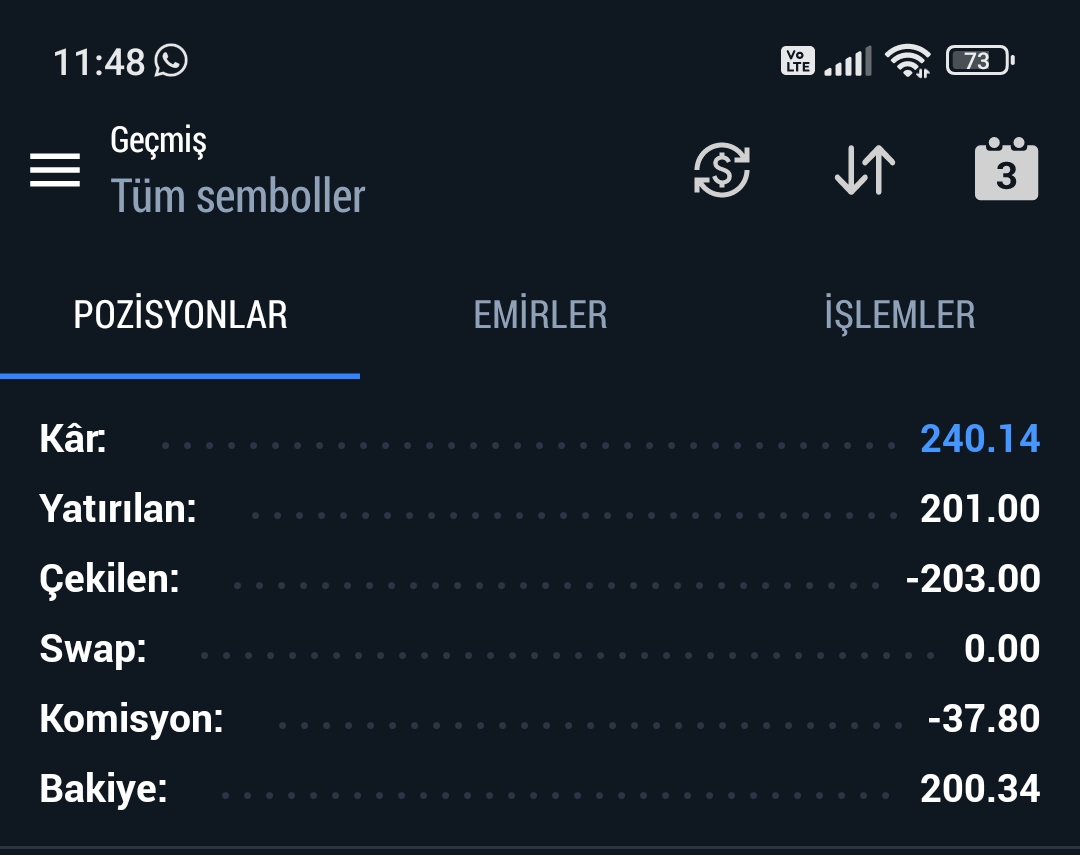The height and width of the screenshot is (855, 1080).
Task: Open the Tüm semboller symbol filter
Action: click(x=238, y=196)
